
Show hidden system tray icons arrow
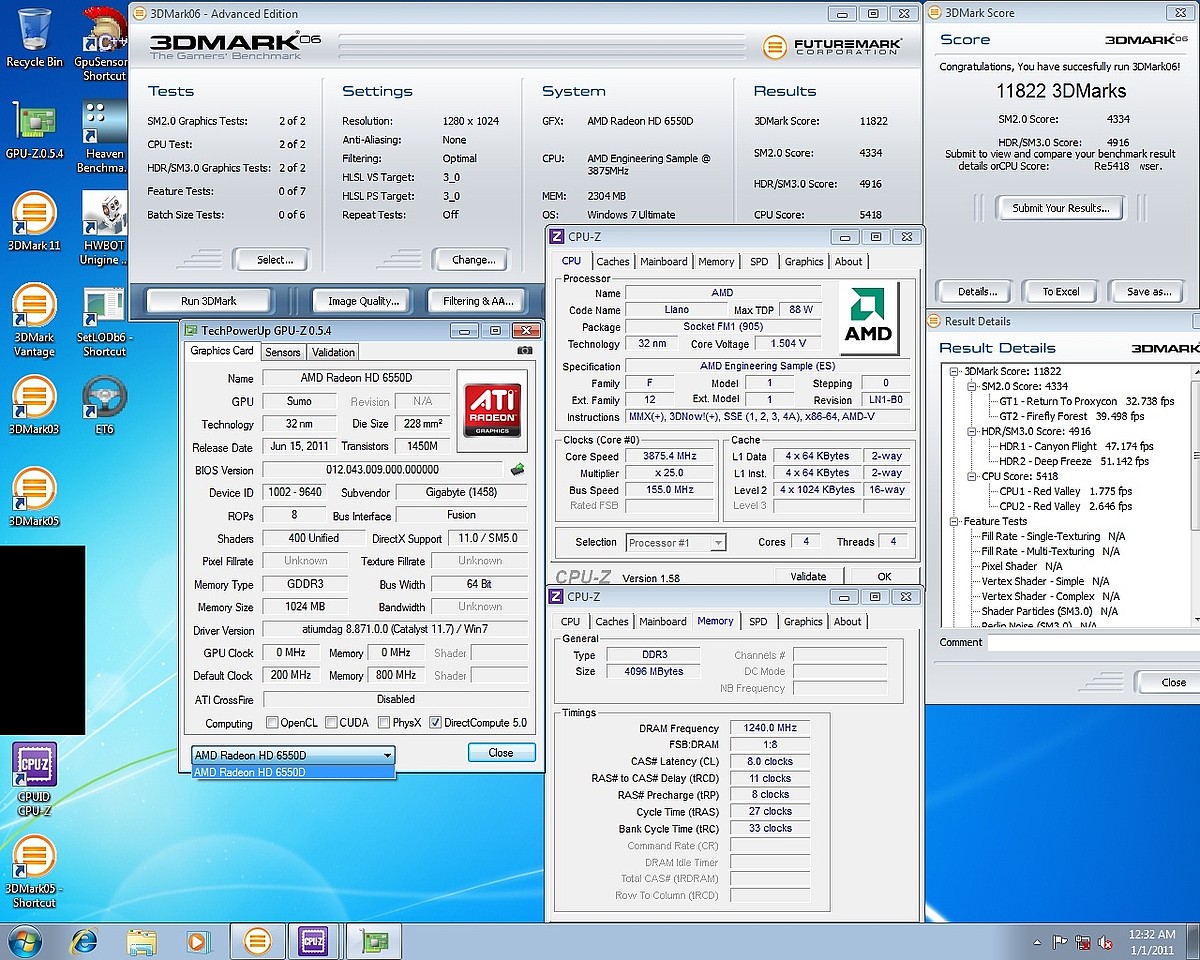(x=1037, y=942)
